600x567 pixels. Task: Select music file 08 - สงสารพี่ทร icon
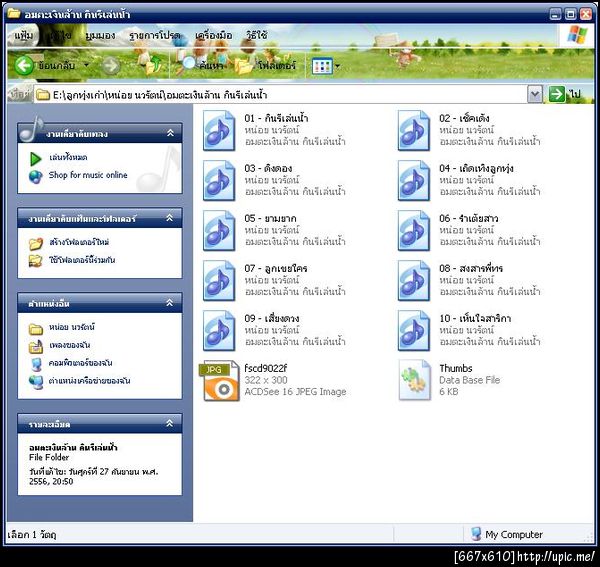point(414,281)
